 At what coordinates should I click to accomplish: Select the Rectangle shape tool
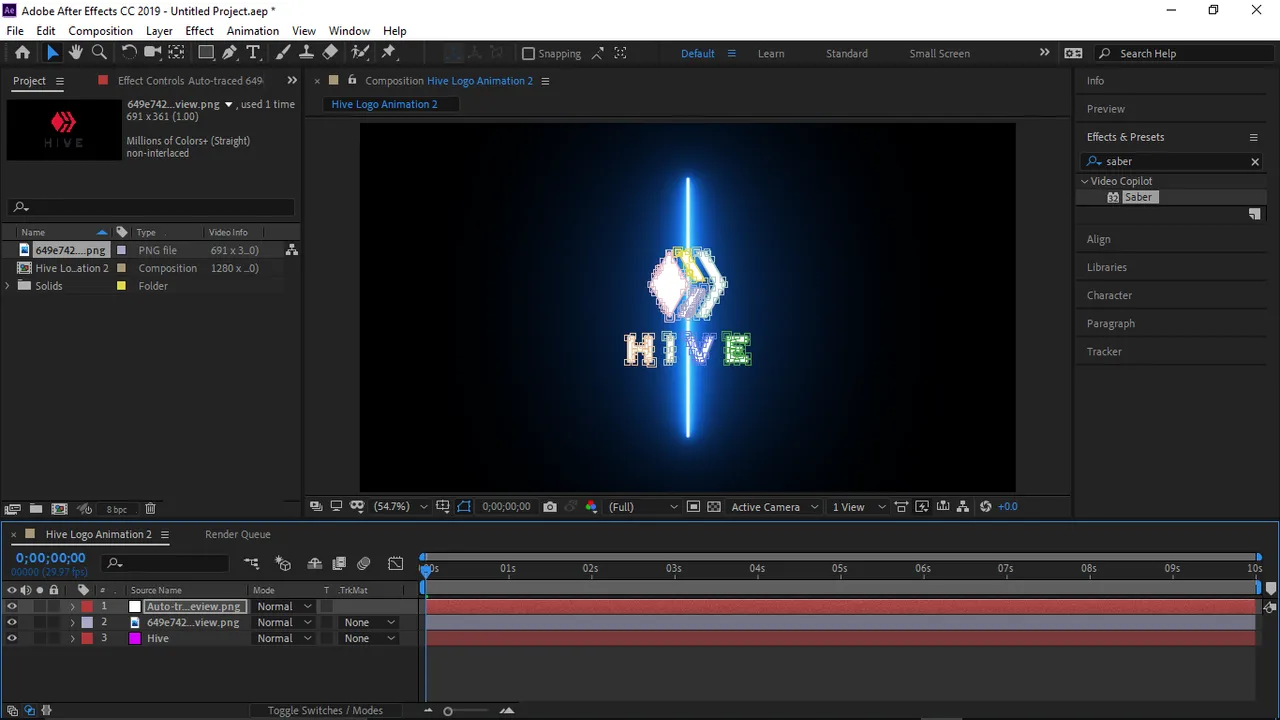[206, 53]
